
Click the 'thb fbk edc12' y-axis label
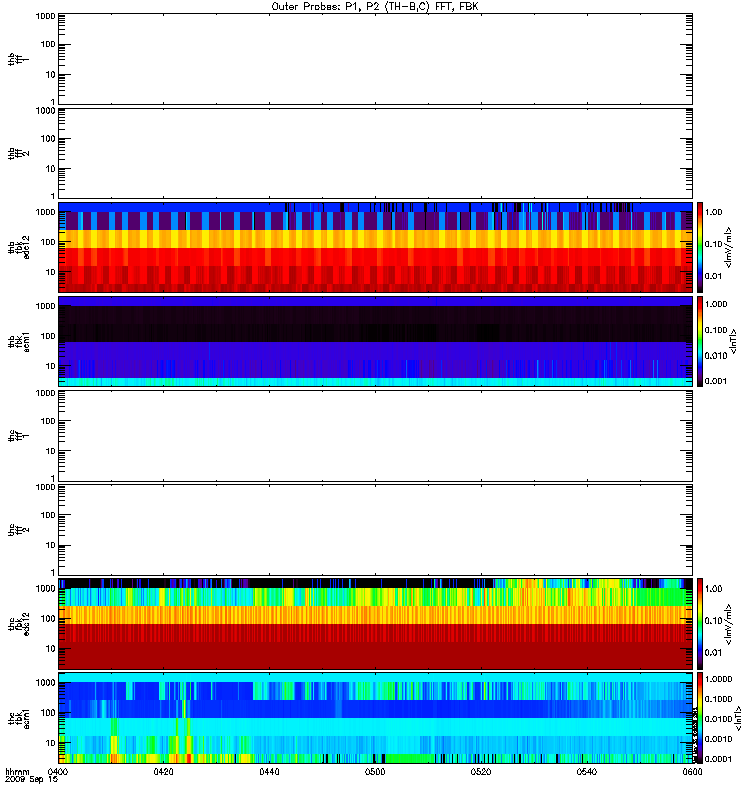click(19, 247)
